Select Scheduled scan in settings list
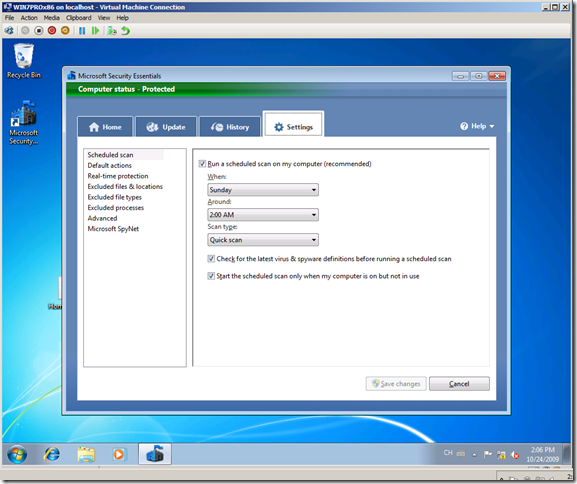Viewport: 577px width, 484px height. coord(110,155)
